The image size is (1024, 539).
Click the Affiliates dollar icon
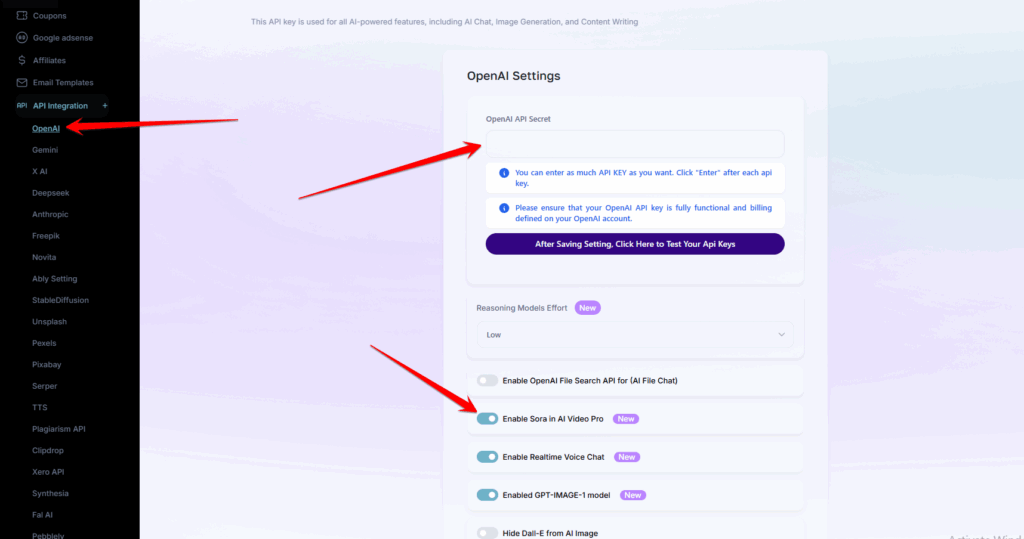[22, 60]
